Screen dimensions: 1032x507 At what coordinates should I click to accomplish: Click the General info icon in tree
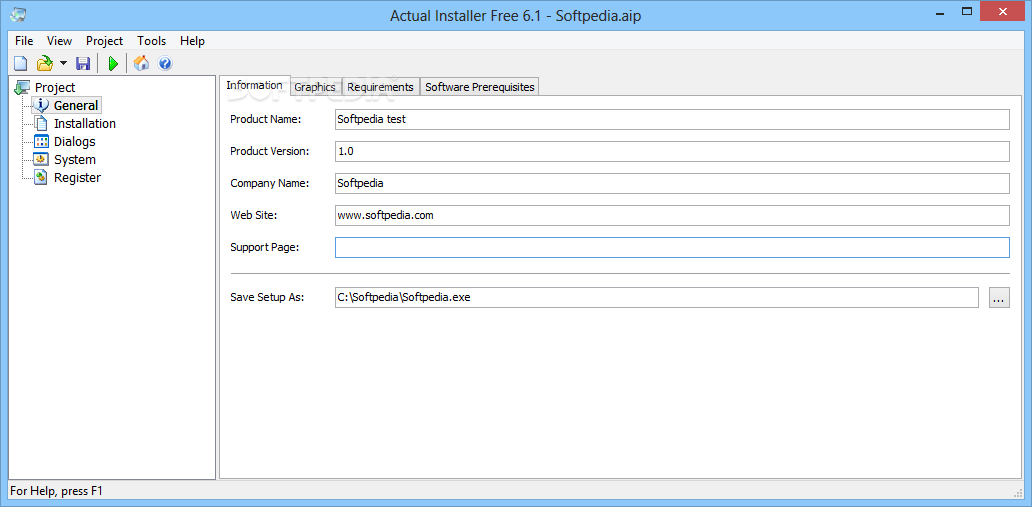pos(41,105)
